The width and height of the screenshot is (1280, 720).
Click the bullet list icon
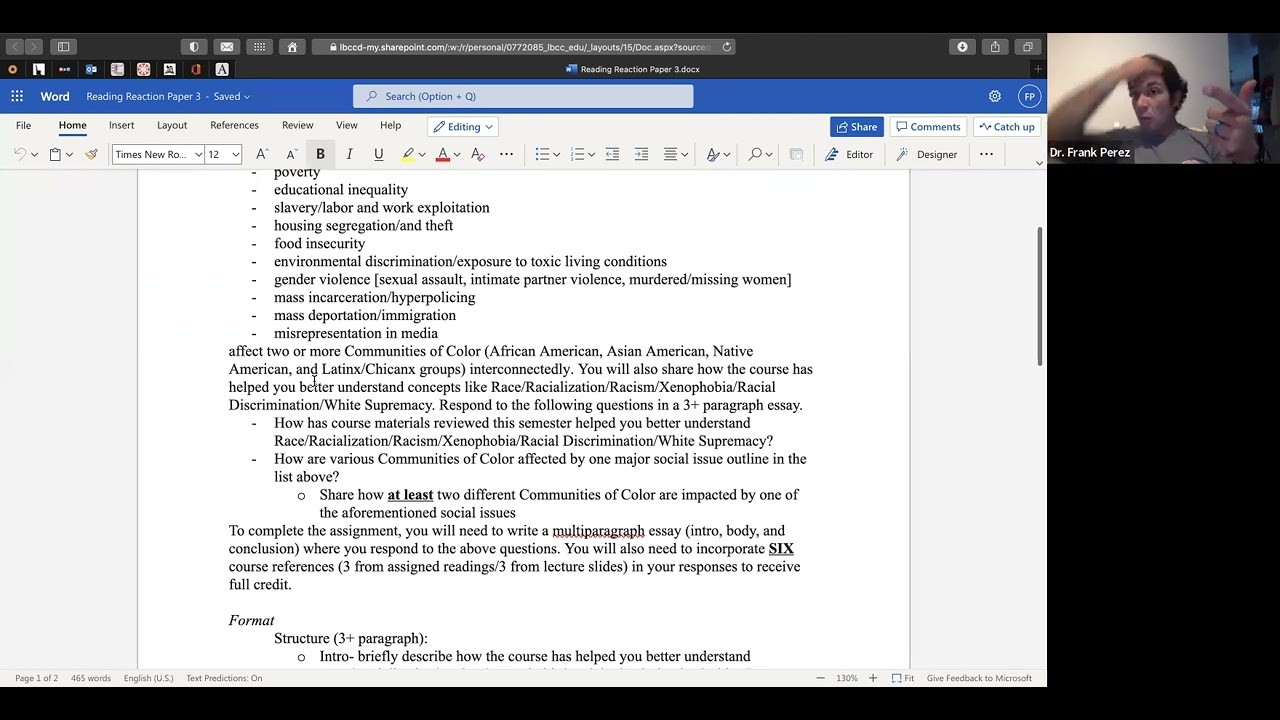pos(542,154)
